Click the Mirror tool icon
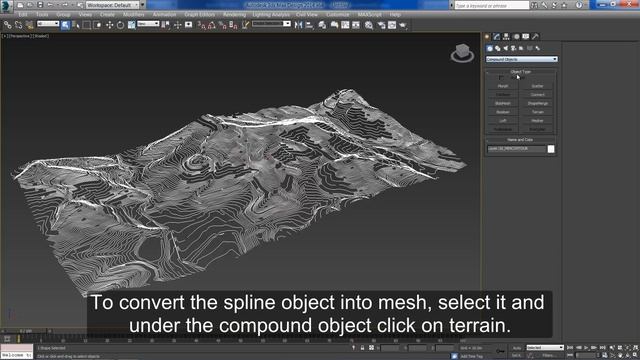 pyautogui.click(x=299, y=25)
